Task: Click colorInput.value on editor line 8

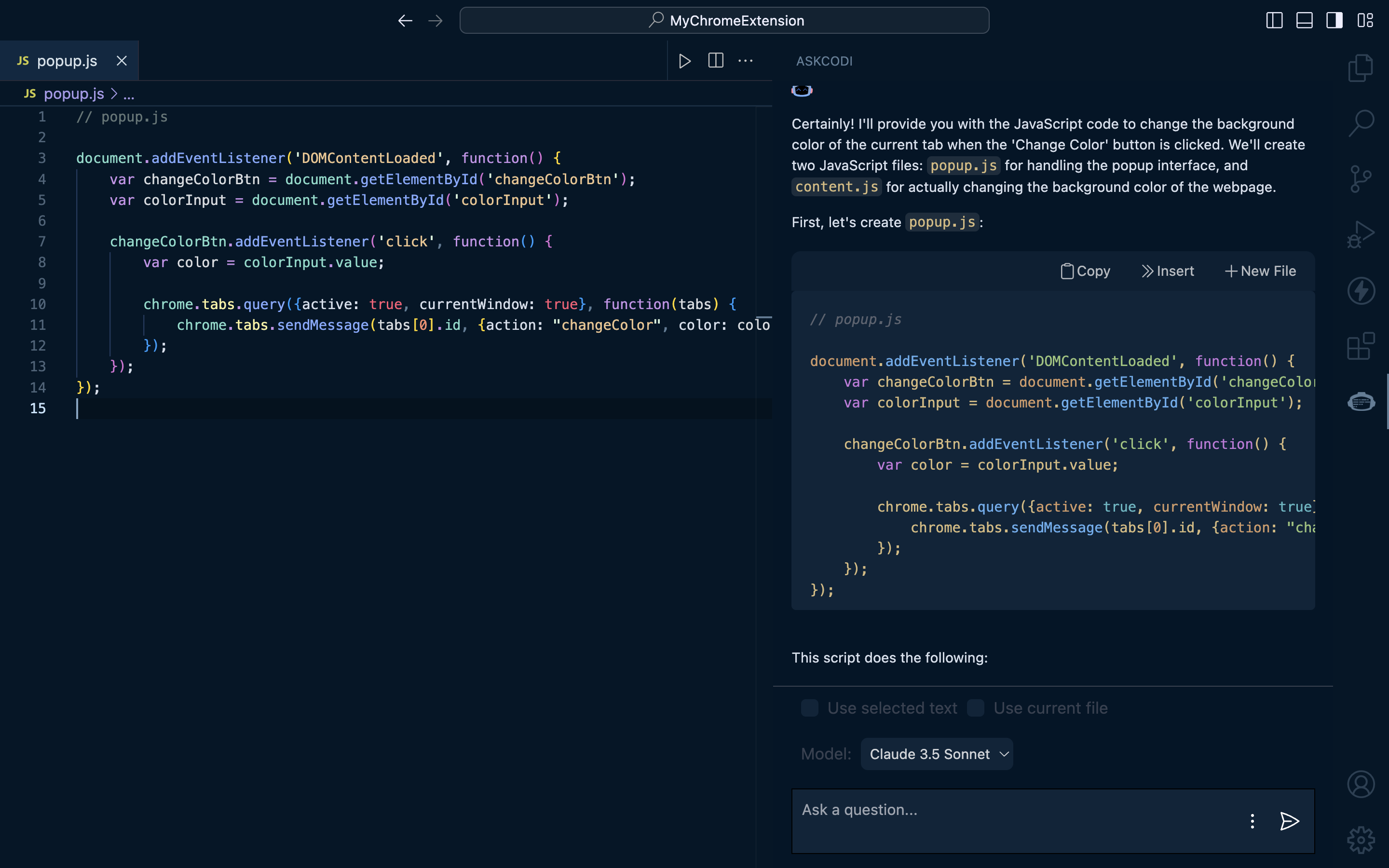Action: pos(311,262)
